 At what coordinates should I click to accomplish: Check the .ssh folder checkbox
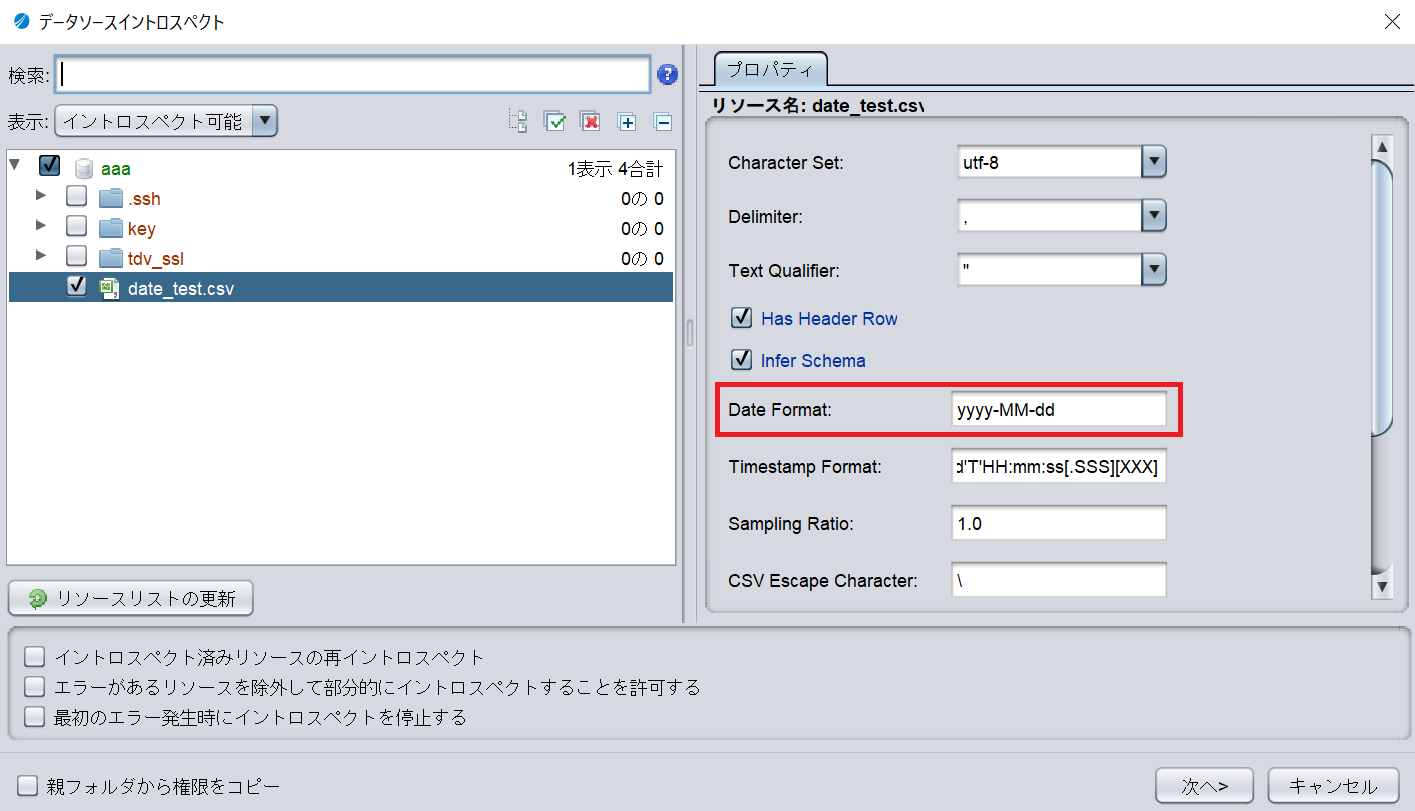(x=76, y=196)
